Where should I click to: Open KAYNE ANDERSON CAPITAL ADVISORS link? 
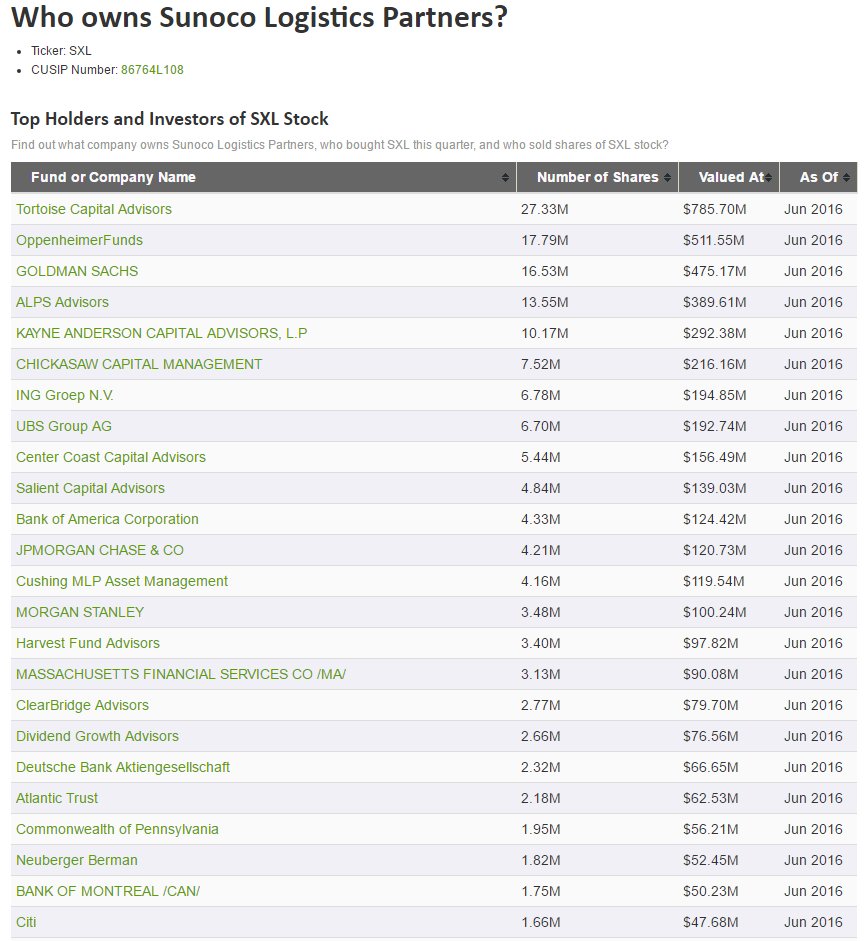coord(161,333)
